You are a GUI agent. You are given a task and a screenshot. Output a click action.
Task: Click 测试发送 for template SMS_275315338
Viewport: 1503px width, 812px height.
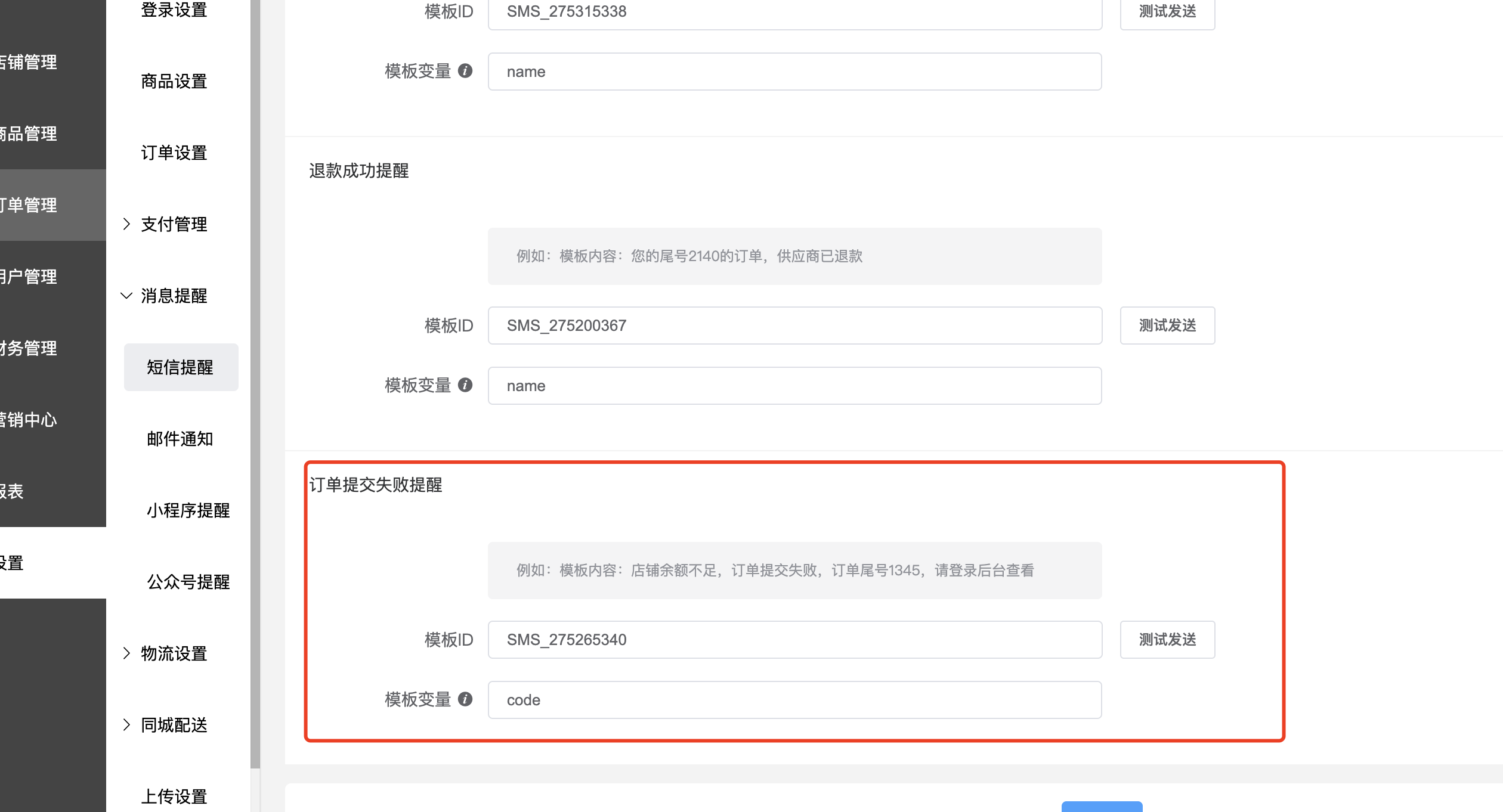point(1167,12)
